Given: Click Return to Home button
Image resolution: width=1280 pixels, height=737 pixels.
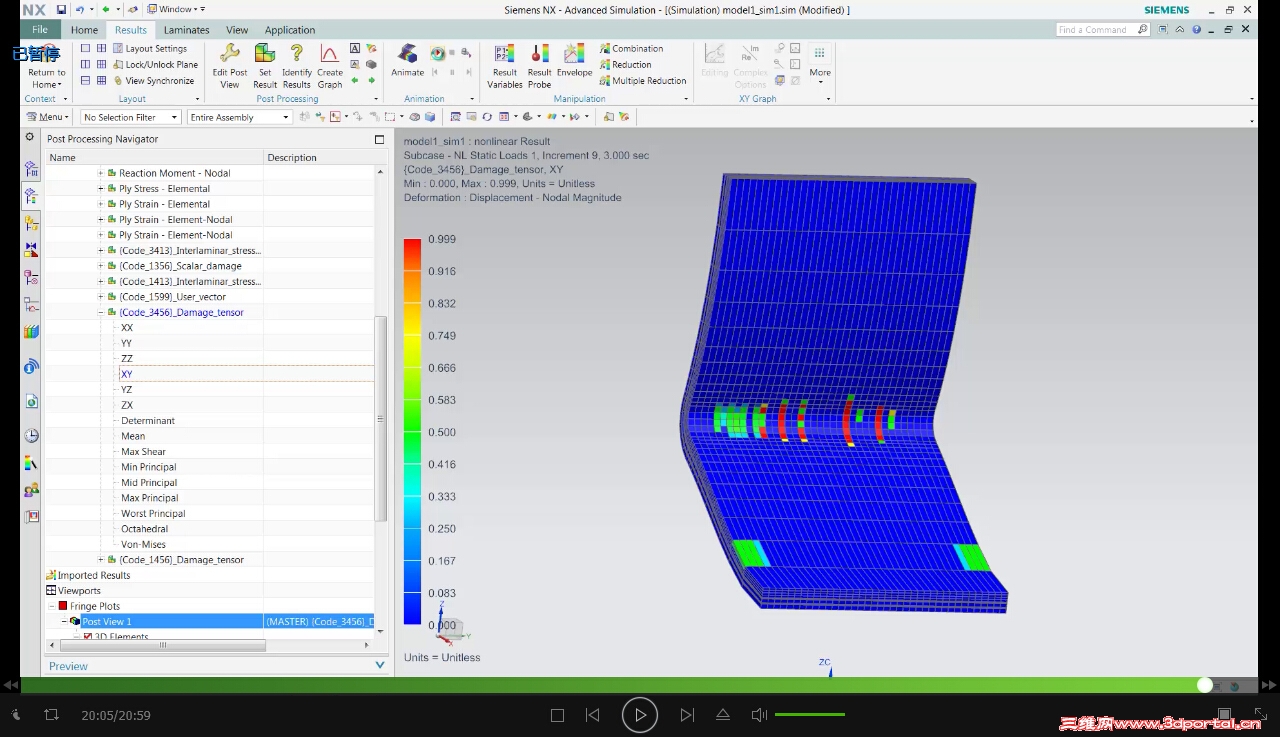Looking at the screenshot, I should [46, 65].
